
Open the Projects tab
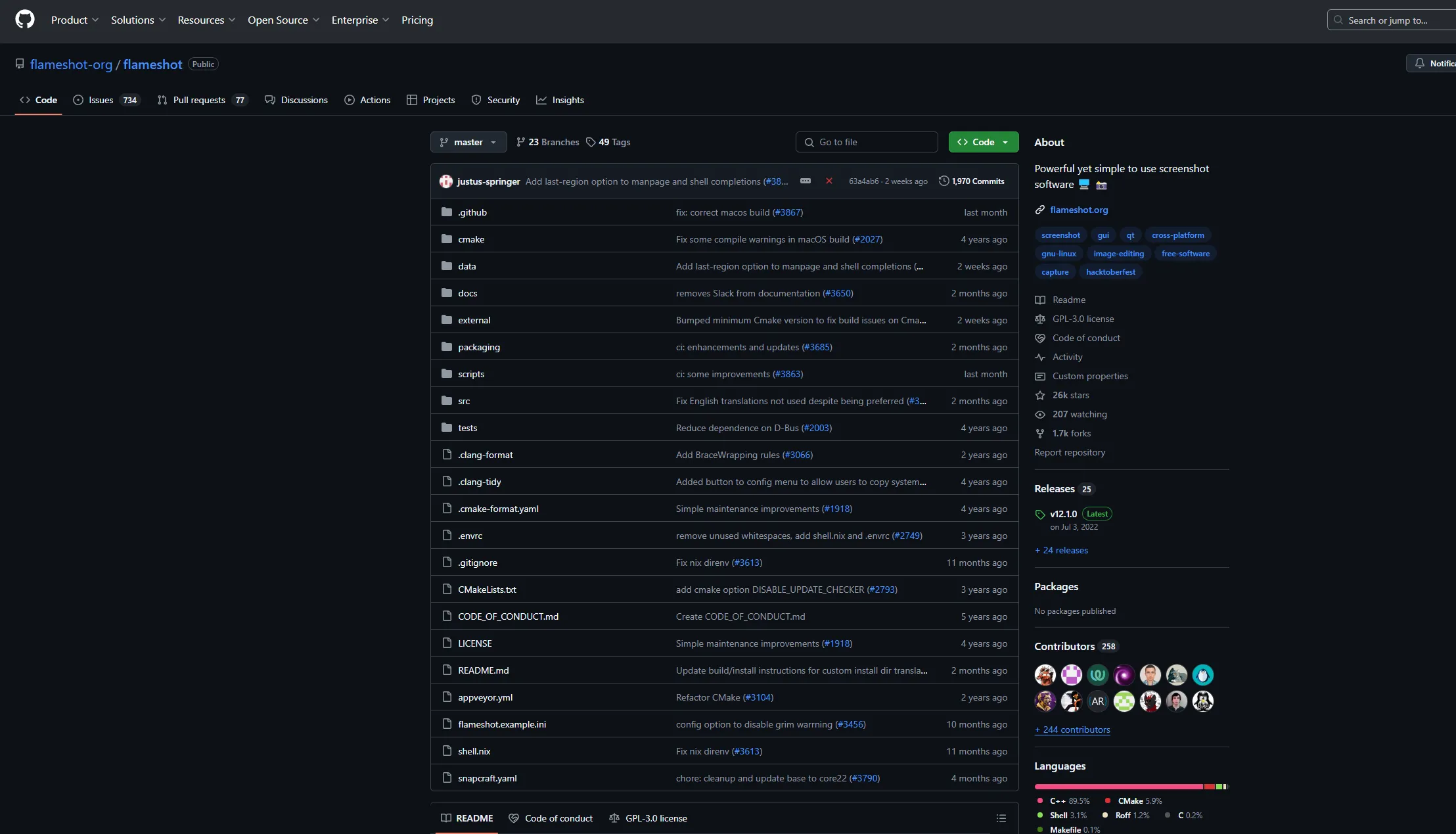coord(430,100)
